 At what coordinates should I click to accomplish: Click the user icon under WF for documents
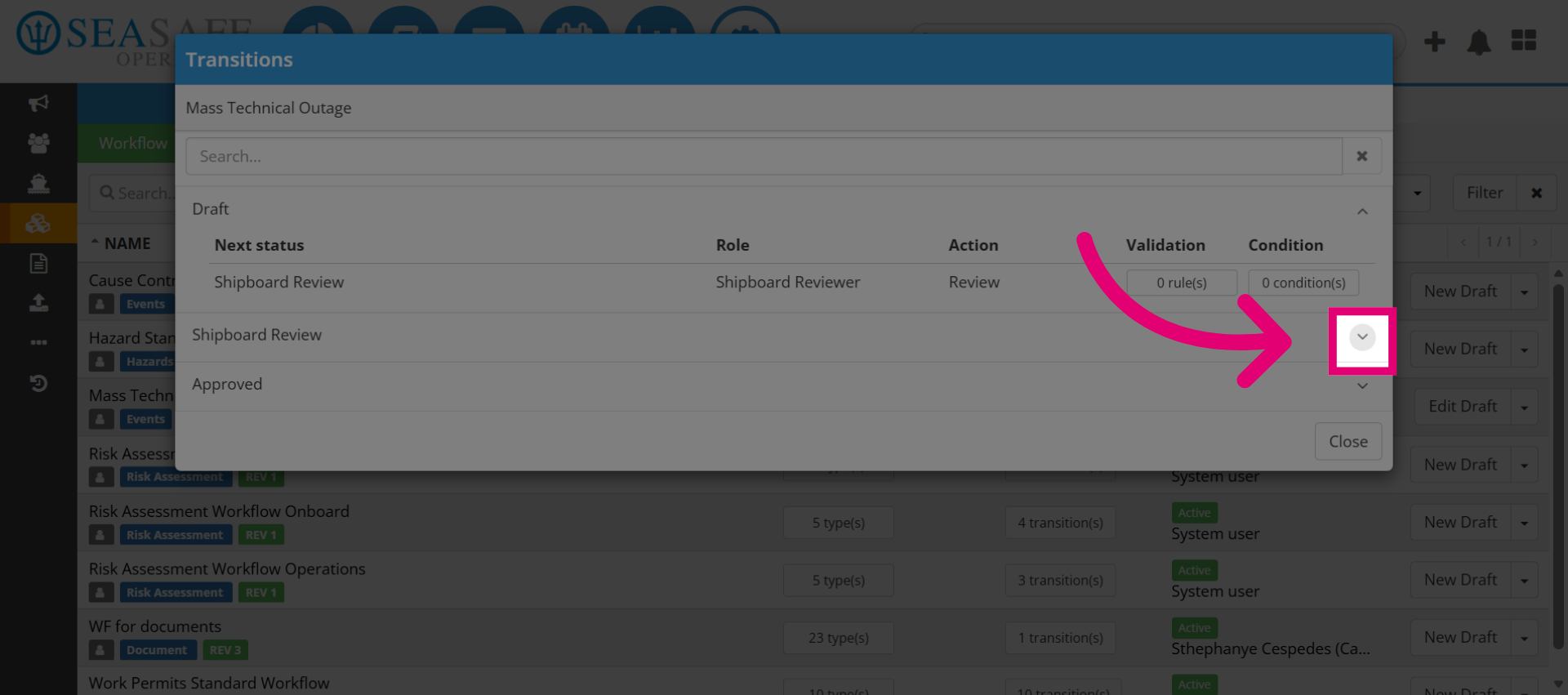(100, 650)
